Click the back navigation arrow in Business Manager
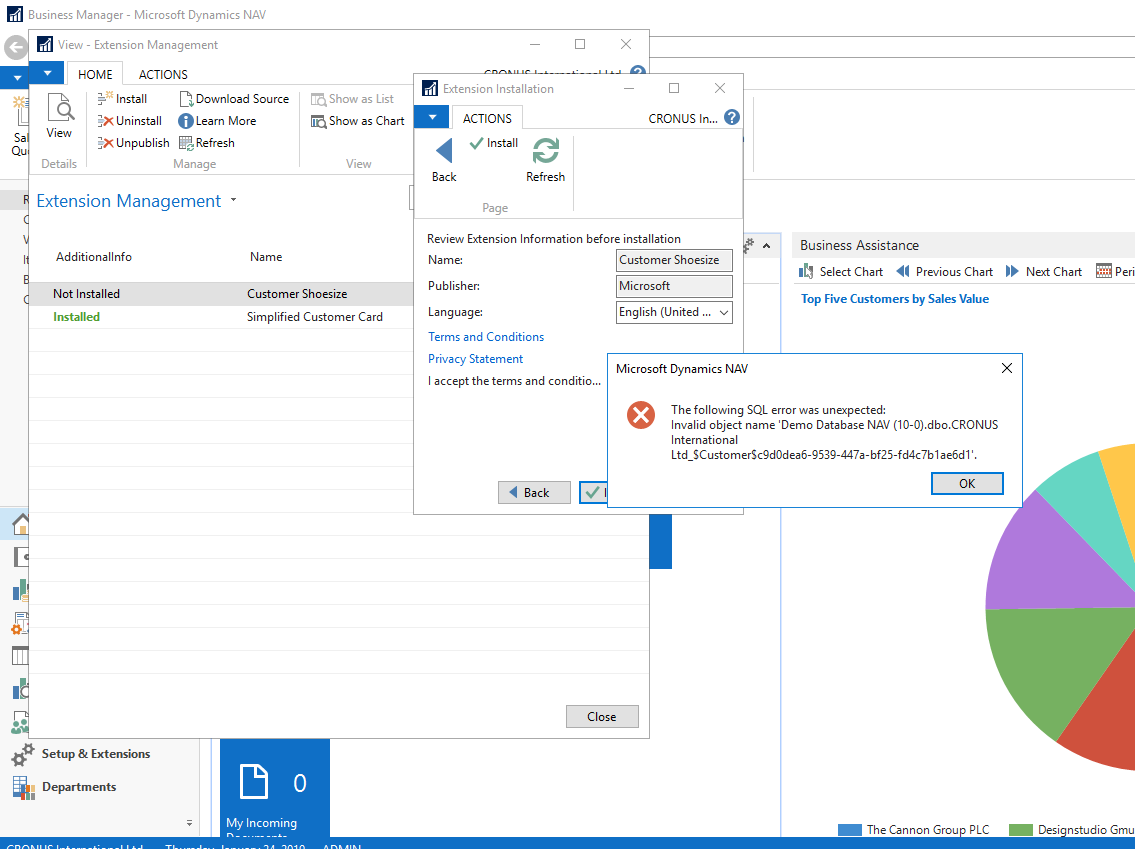 [x=15, y=48]
